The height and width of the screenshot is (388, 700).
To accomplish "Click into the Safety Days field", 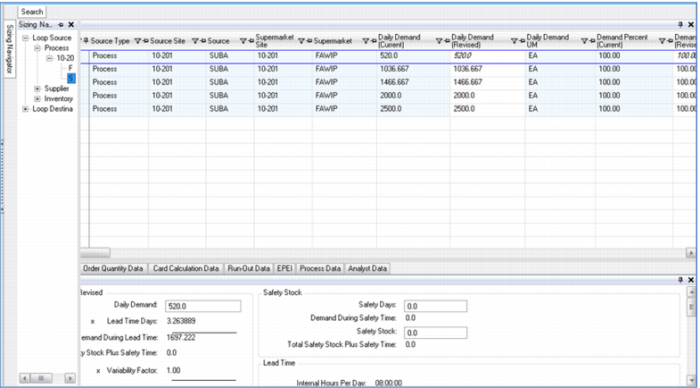I will point(436,306).
